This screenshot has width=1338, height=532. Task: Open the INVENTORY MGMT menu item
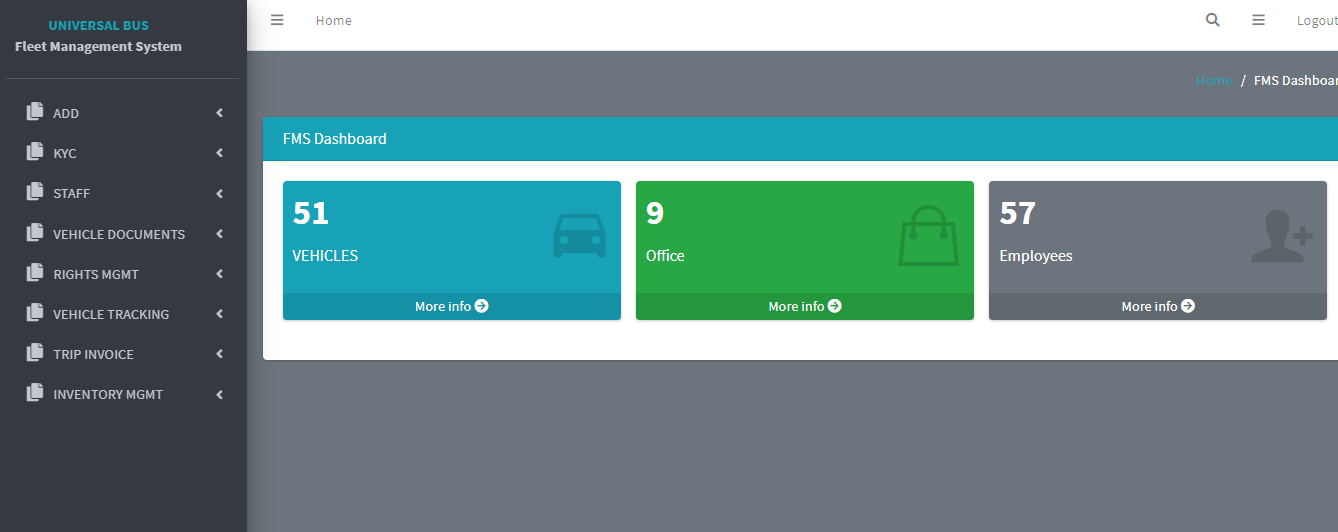point(123,394)
